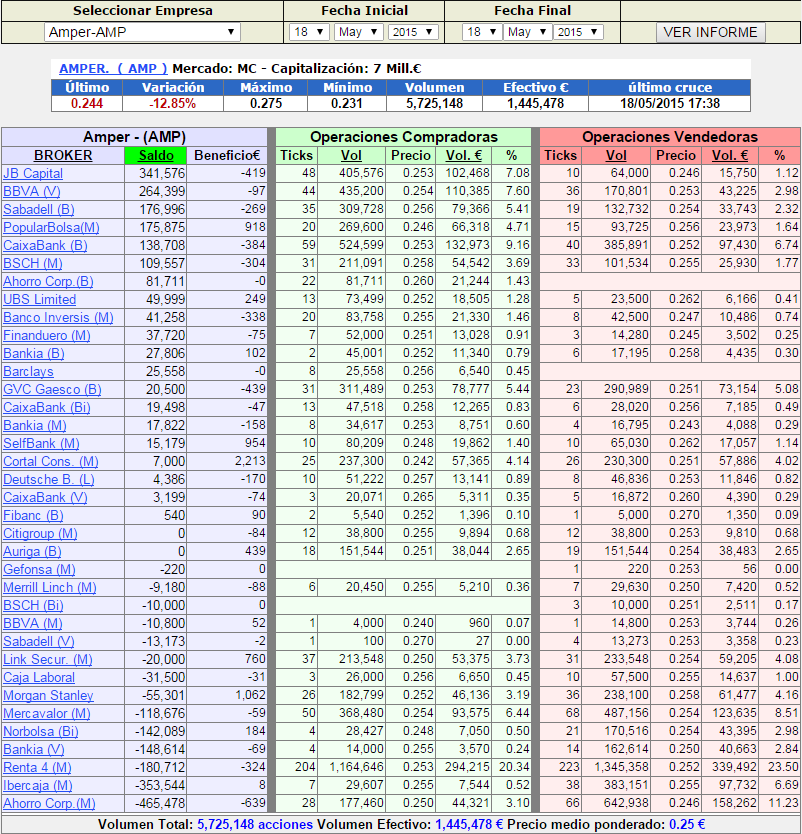Screen dimensions: 802x834
Task: Sort sell operations by Vol. € header
Action: tap(730, 155)
